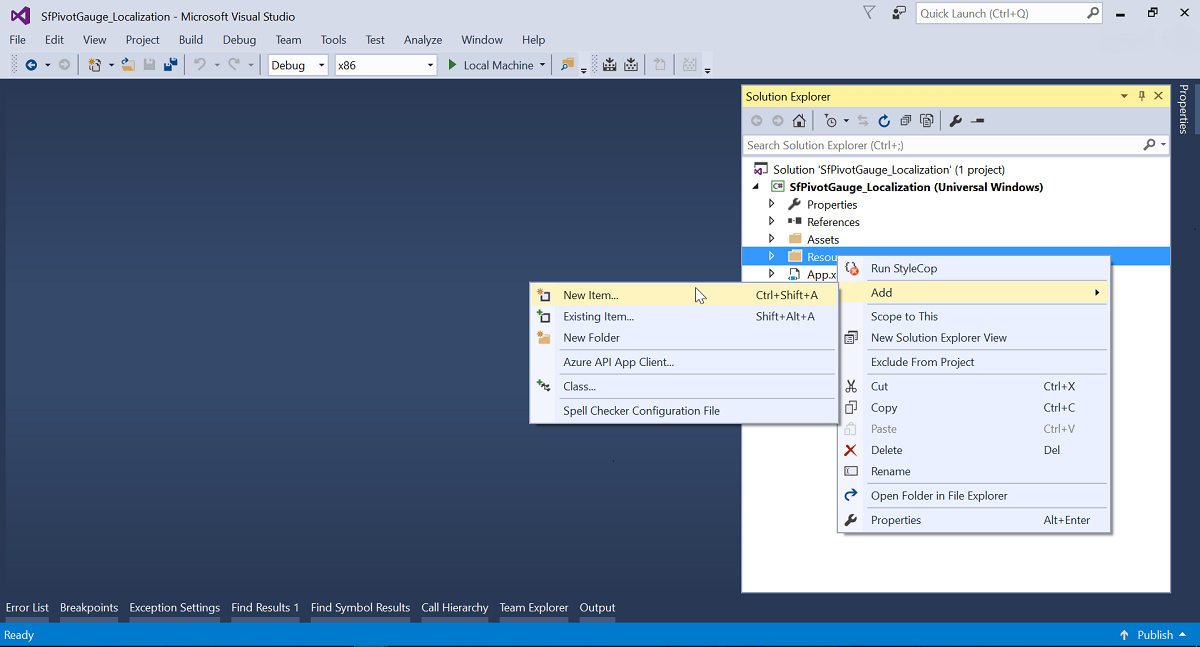Switch to the Error List tab

(27, 608)
